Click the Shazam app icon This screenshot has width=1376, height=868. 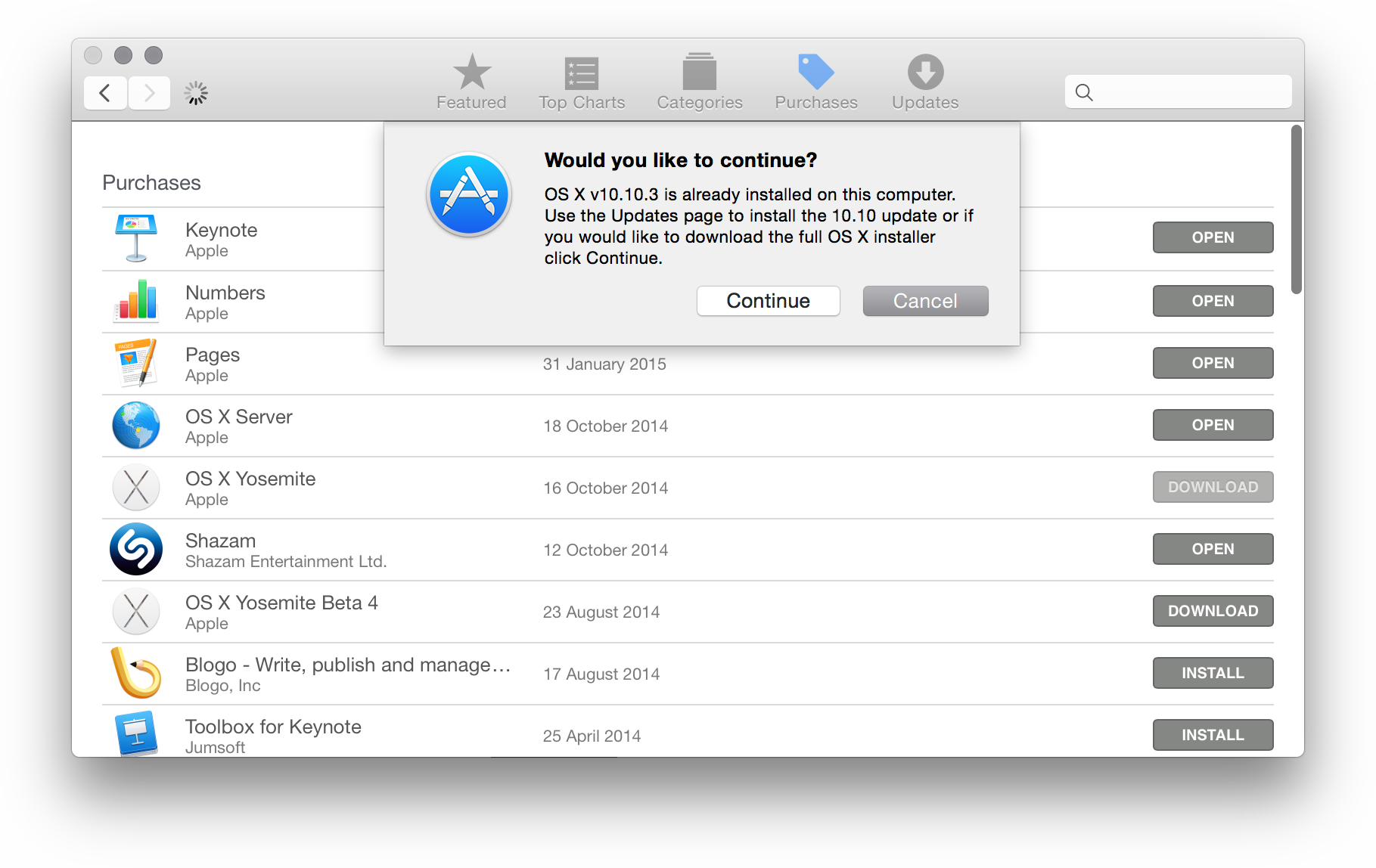[136, 549]
